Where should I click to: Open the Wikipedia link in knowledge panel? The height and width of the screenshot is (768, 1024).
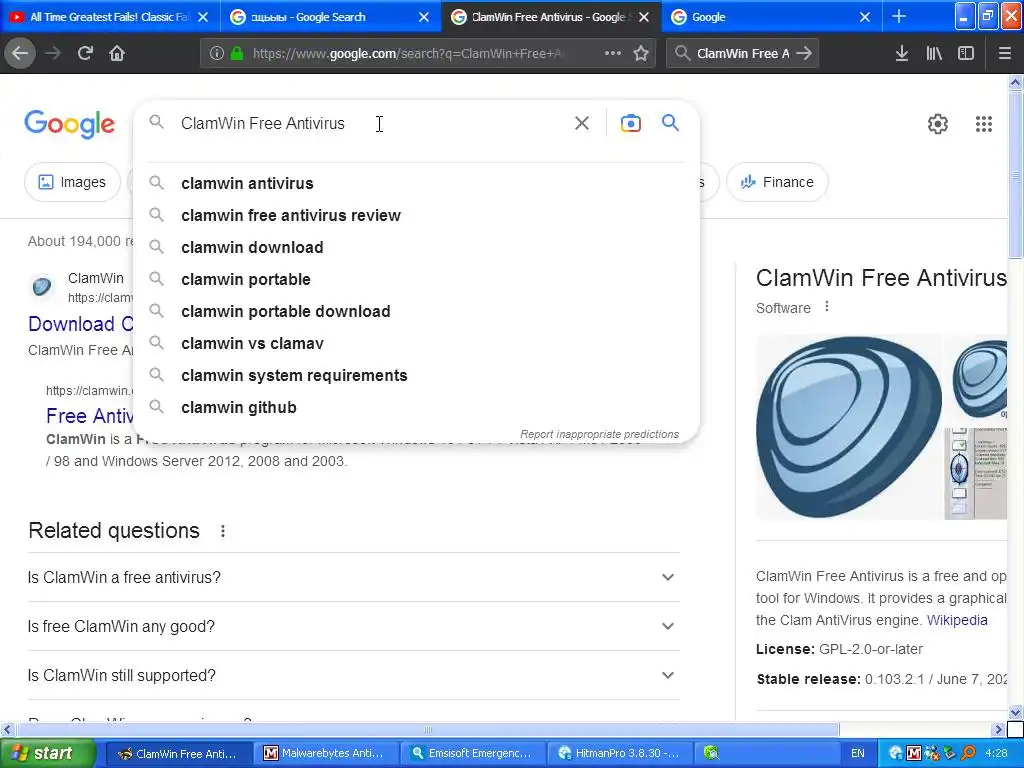pyautogui.click(x=957, y=620)
